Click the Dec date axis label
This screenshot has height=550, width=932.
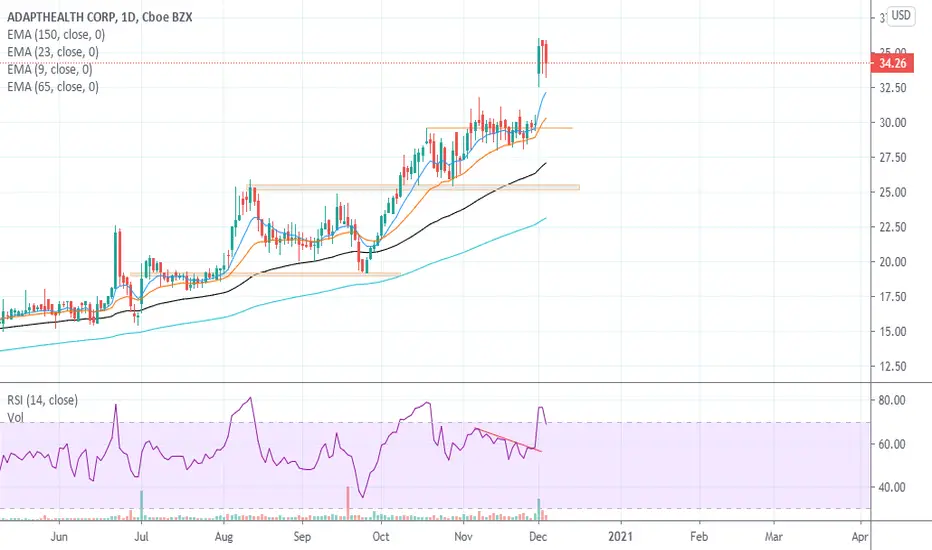(538, 536)
